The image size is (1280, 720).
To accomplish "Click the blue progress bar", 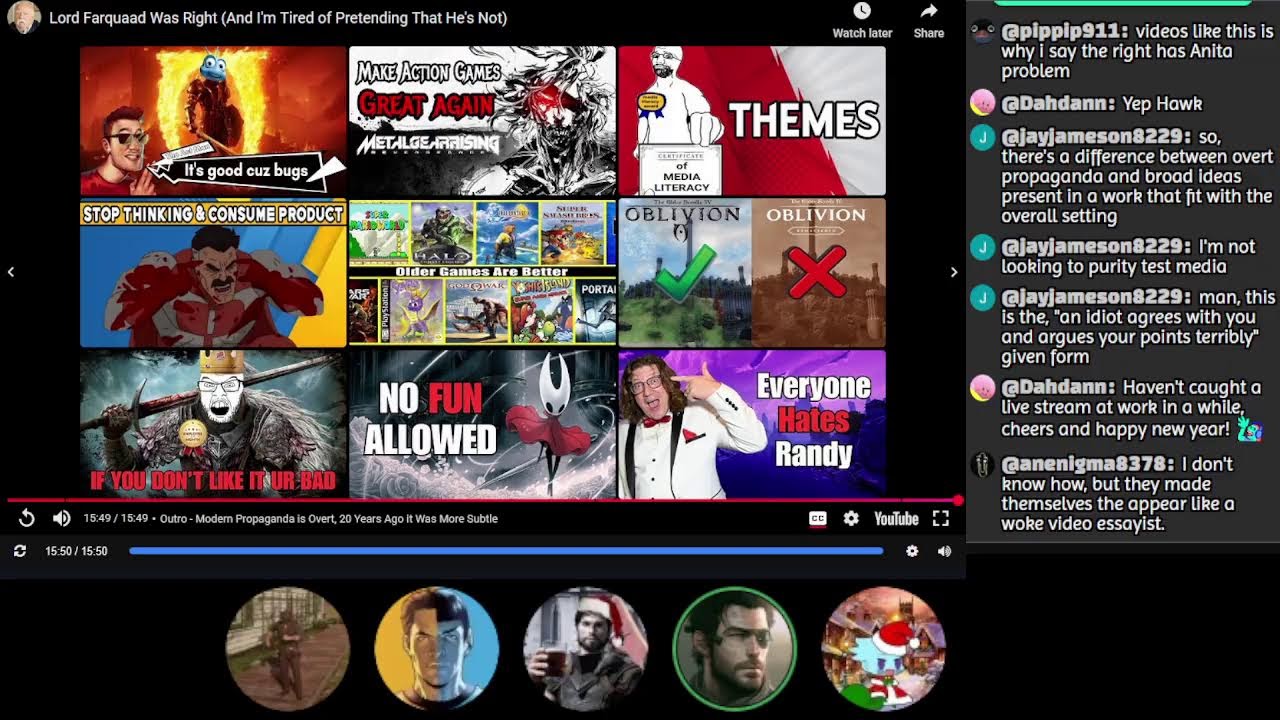I will (x=506, y=551).
